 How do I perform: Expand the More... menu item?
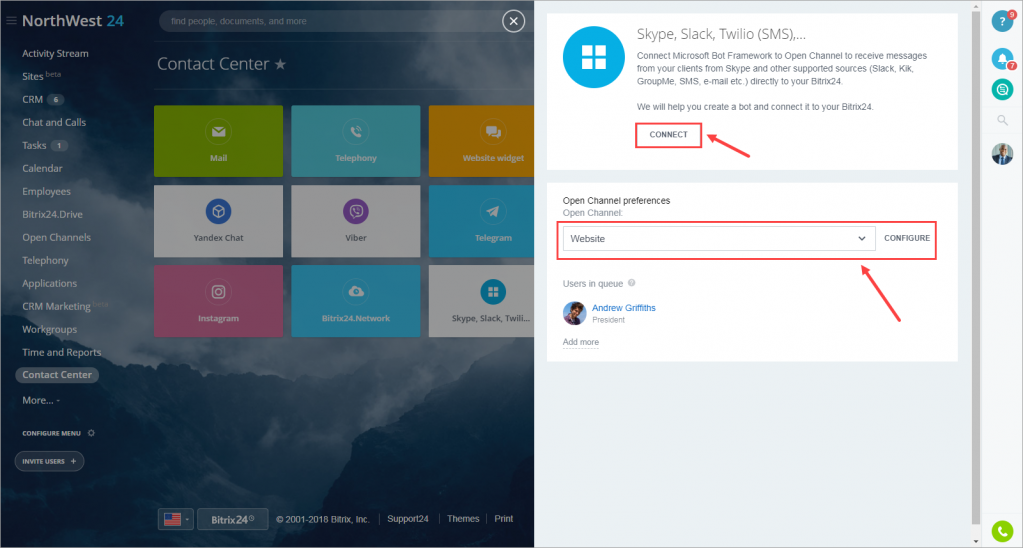tap(41, 400)
